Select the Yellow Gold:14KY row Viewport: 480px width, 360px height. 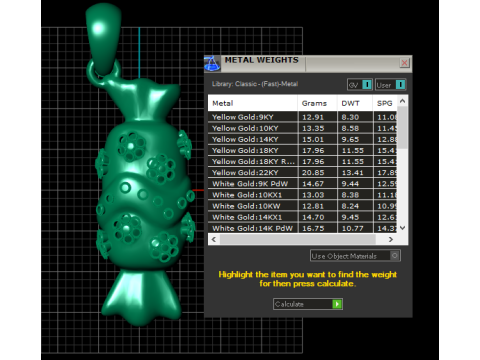(x=303, y=139)
